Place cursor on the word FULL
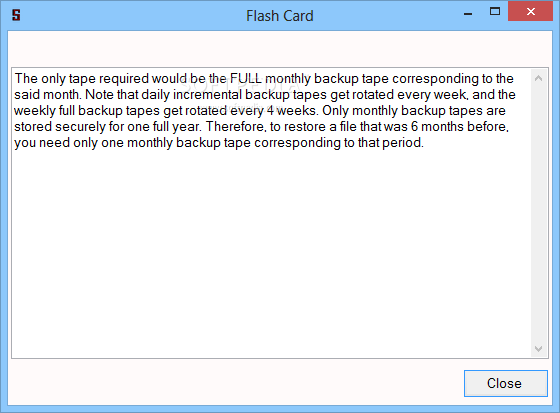Image resolution: width=560 pixels, height=413 pixels. point(246,78)
